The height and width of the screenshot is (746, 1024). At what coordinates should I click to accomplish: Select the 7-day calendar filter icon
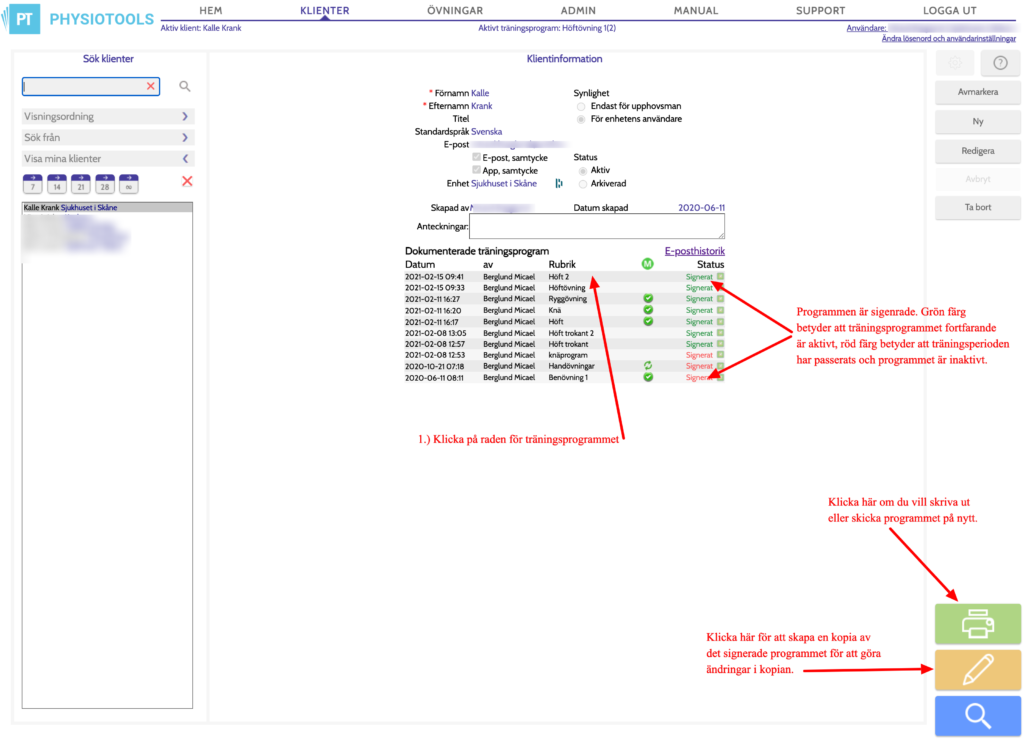click(x=33, y=184)
